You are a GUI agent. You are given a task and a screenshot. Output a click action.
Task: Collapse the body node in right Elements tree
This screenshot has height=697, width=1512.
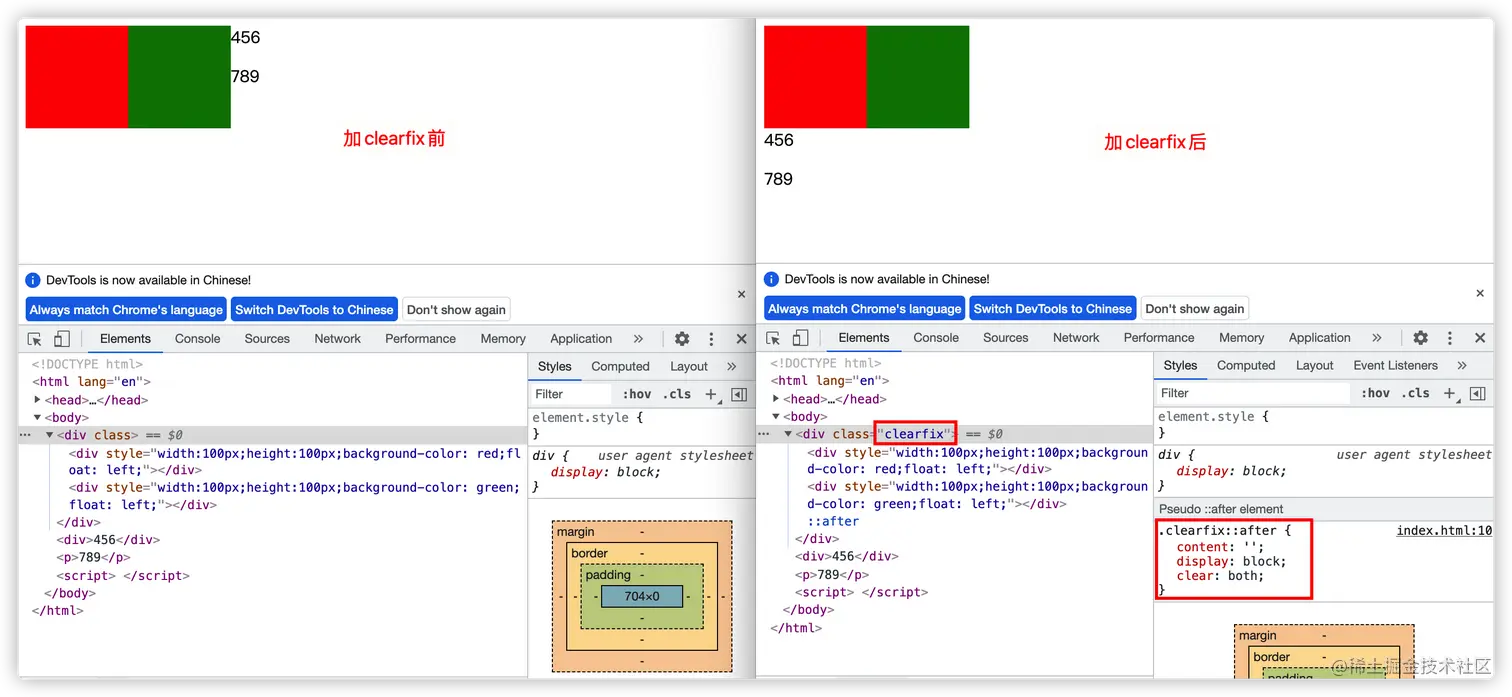click(x=777, y=417)
